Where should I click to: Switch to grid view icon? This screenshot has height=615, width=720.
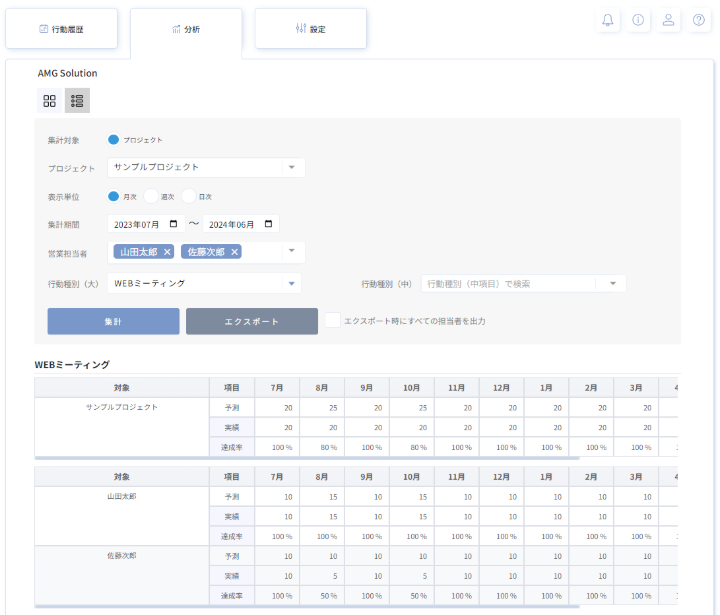pos(50,101)
